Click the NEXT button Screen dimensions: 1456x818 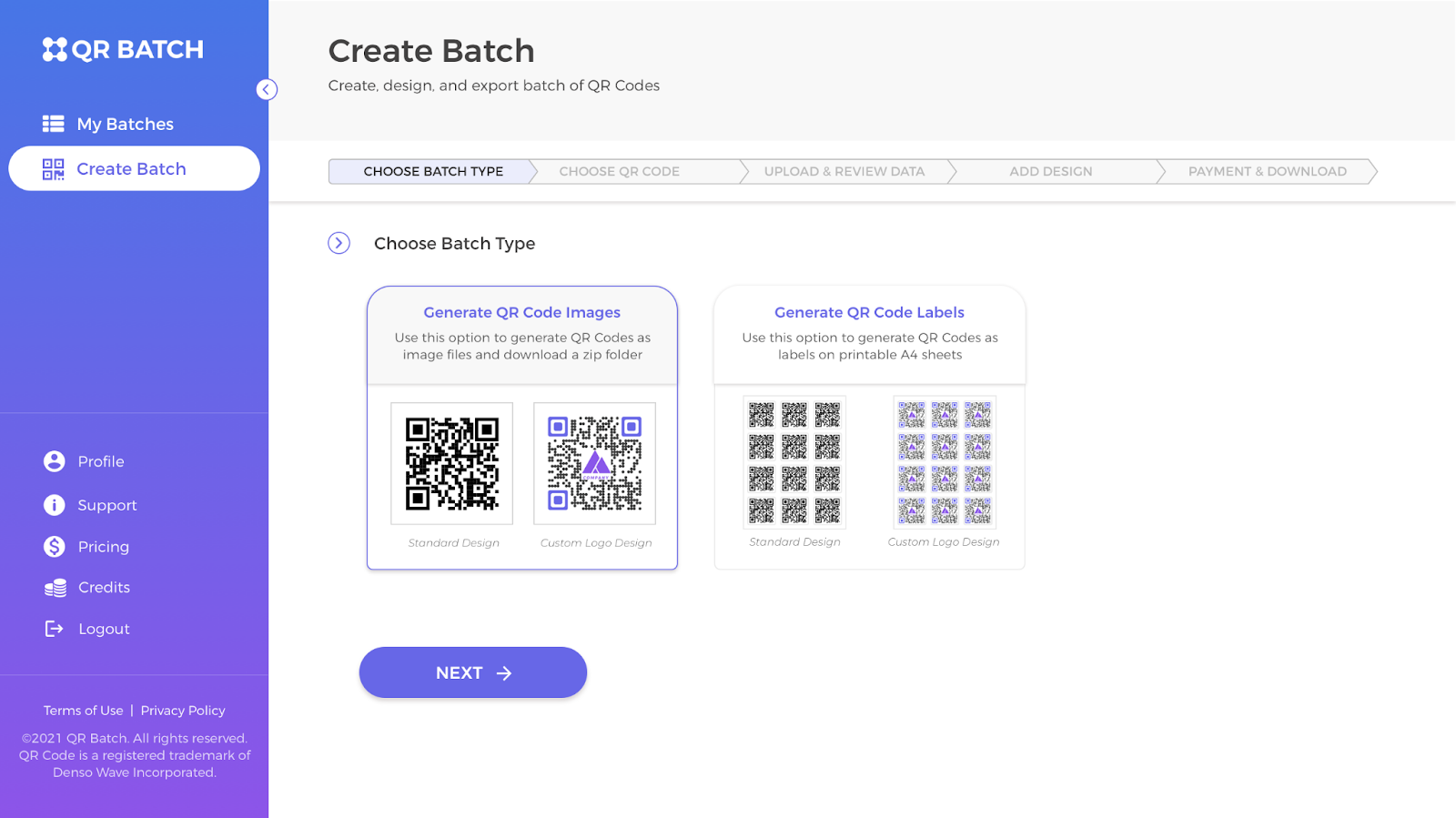(473, 672)
